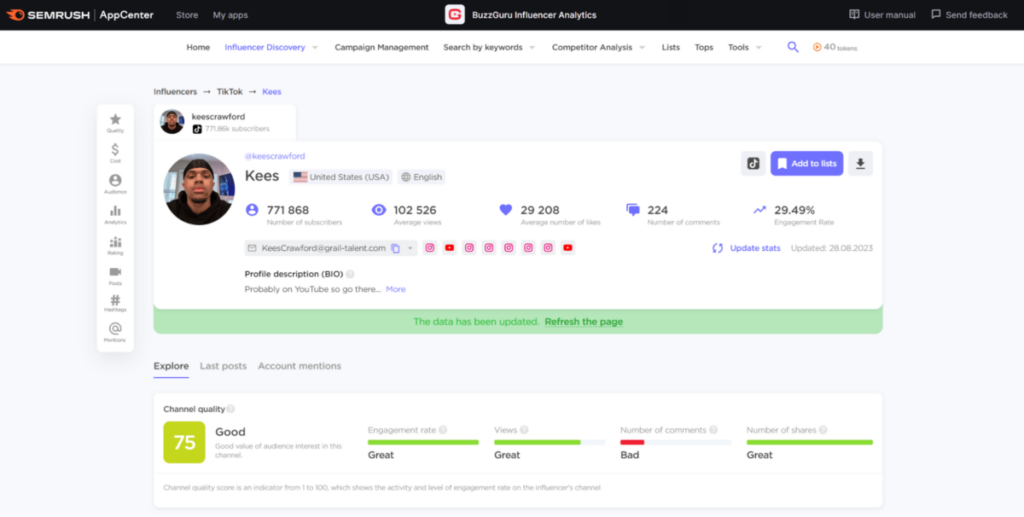Expand the Competitor Analysis dropdown
Screen dimensions: 1024x517
coord(642,47)
